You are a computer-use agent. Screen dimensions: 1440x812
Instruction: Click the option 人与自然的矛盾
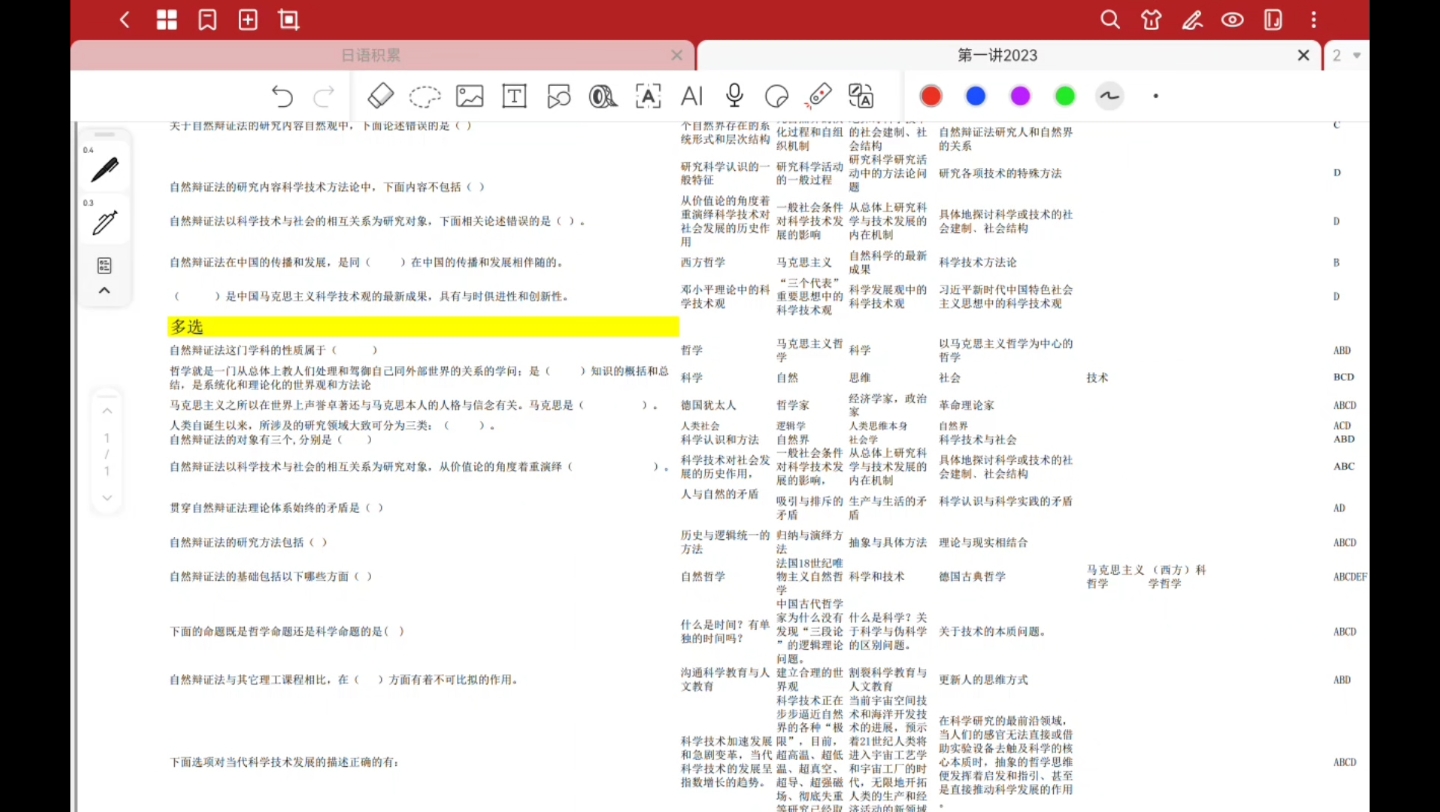tap(720, 494)
